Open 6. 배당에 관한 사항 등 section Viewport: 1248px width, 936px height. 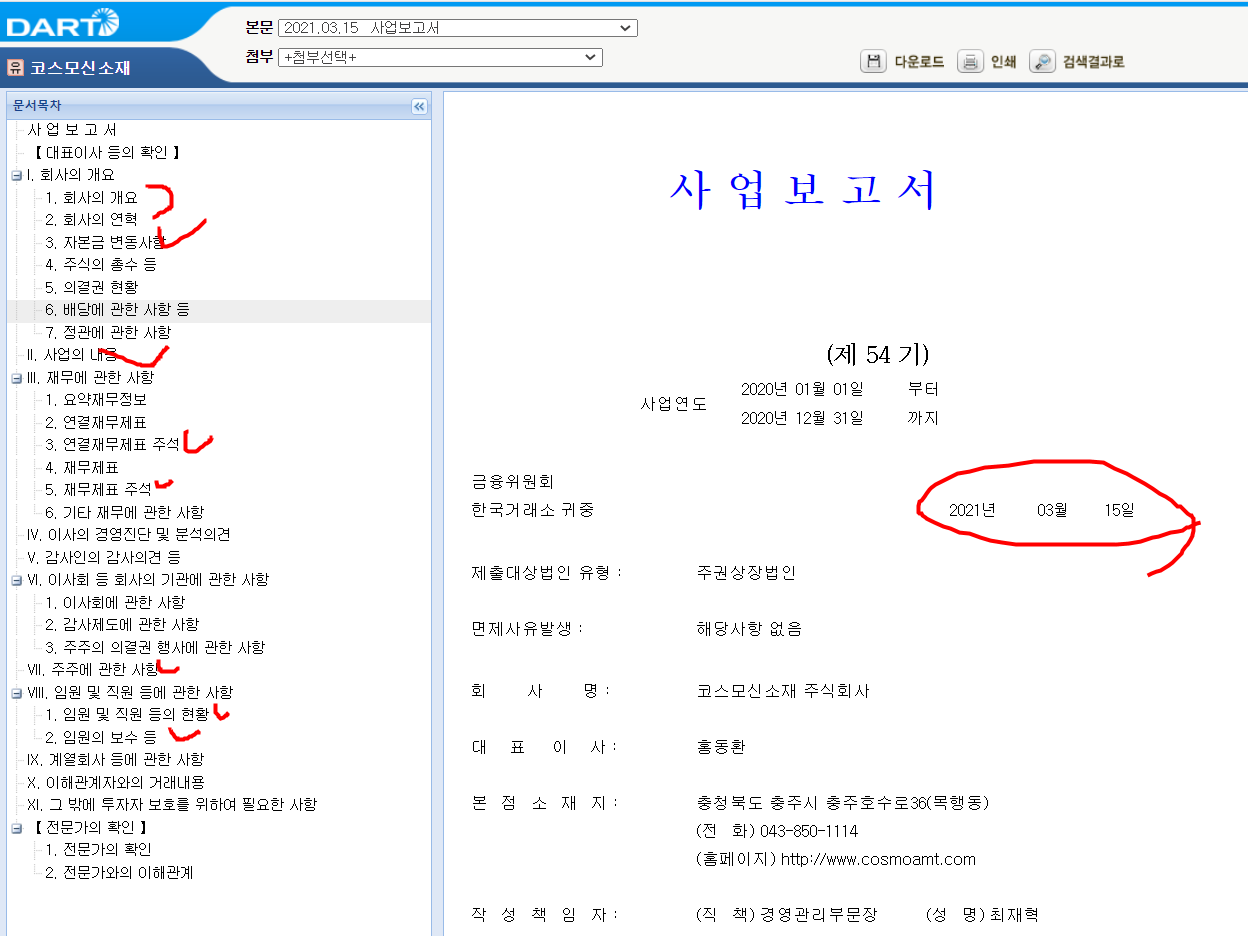117,310
